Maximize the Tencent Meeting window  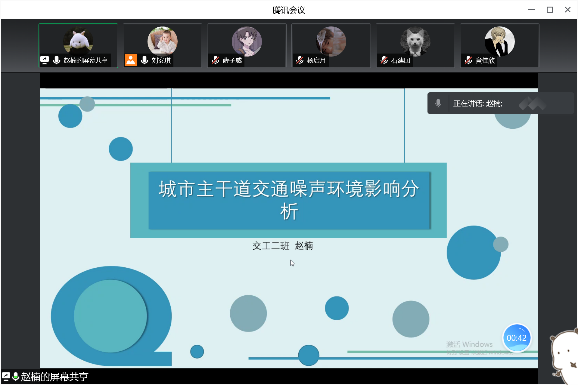coord(550,10)
